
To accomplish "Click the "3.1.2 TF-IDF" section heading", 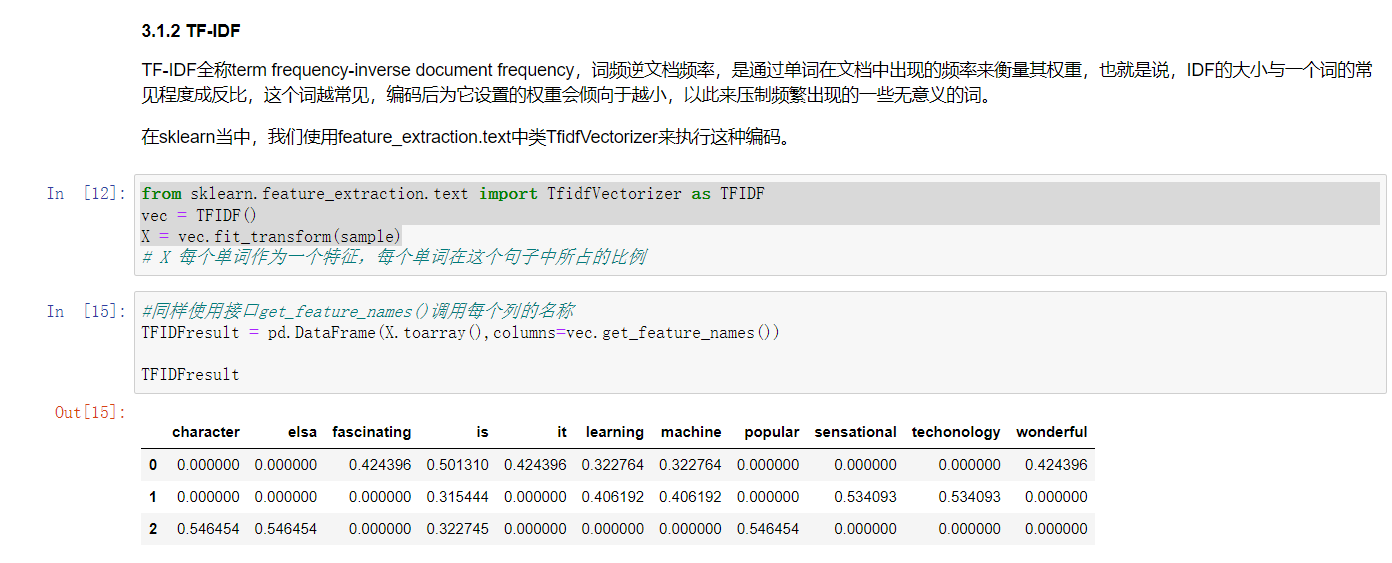I will 192,32.
